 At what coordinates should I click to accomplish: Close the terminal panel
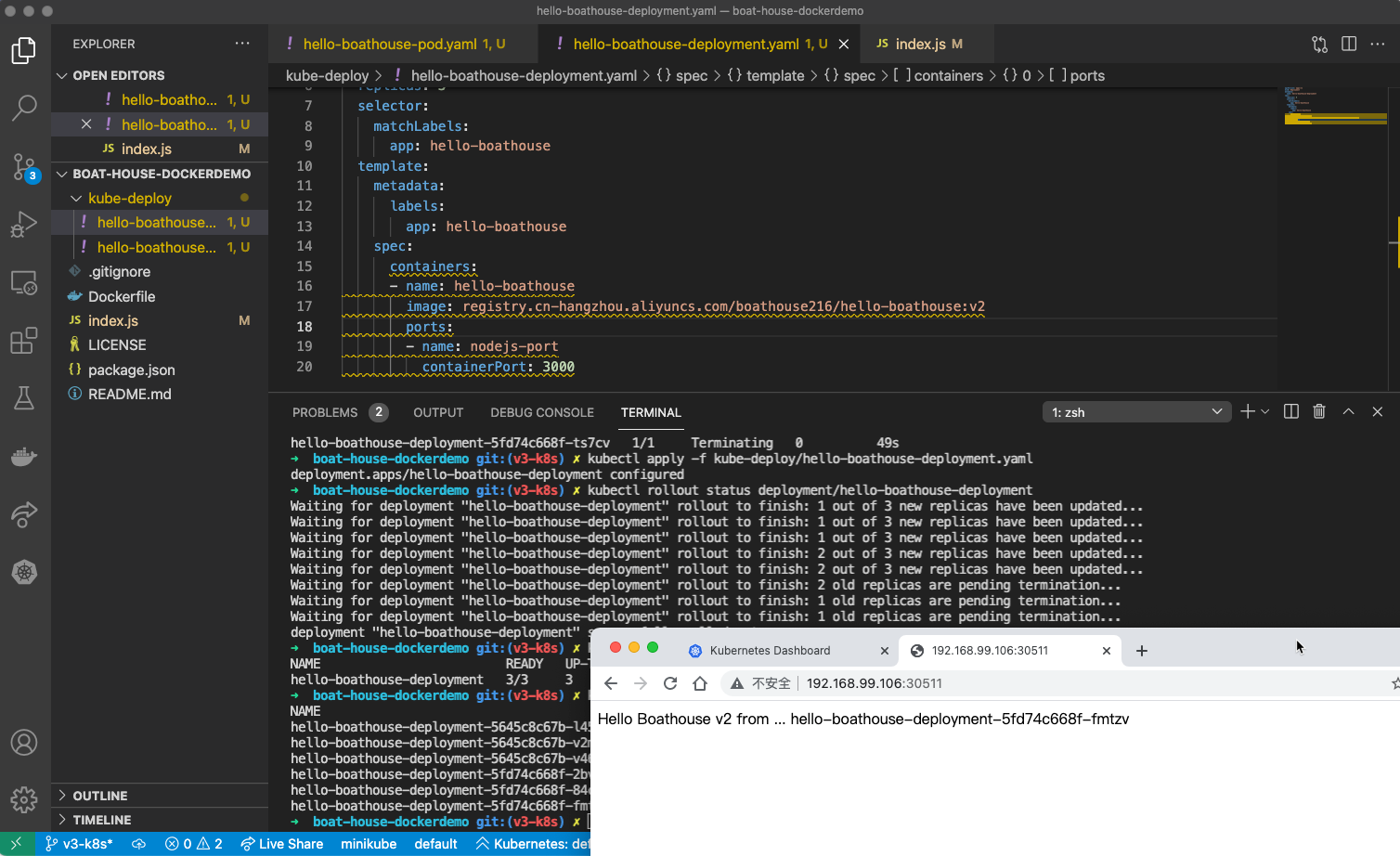click(x=1378, y=411)
